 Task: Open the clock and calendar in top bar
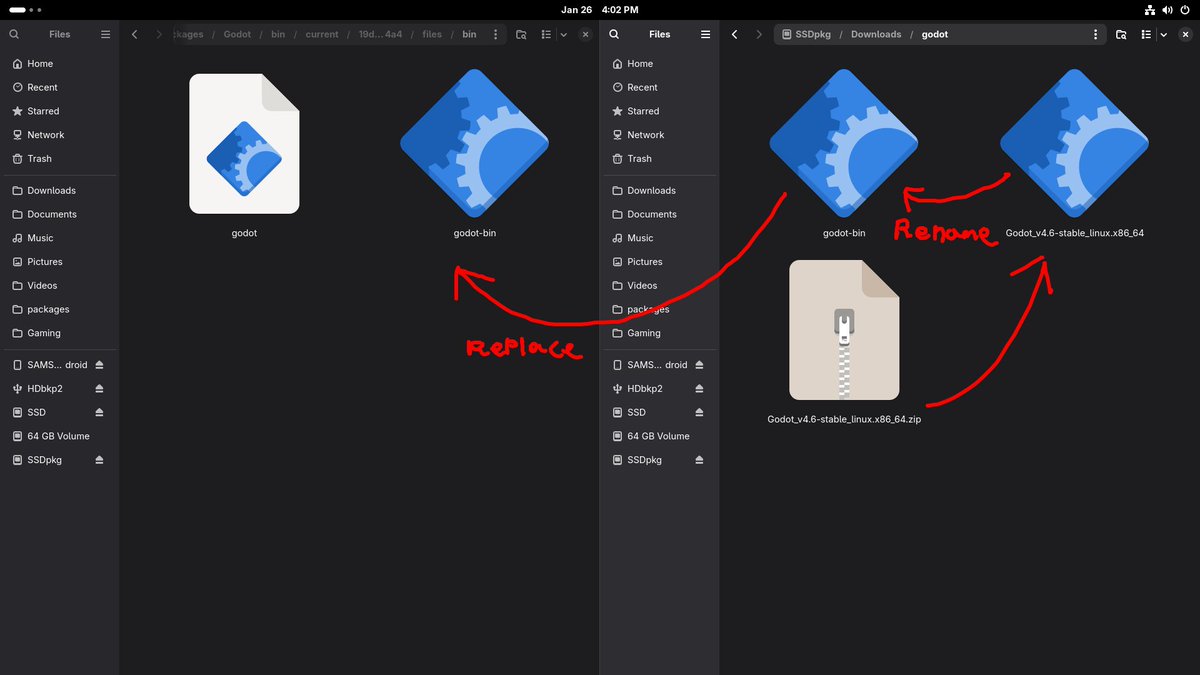(x=599, y=9)
